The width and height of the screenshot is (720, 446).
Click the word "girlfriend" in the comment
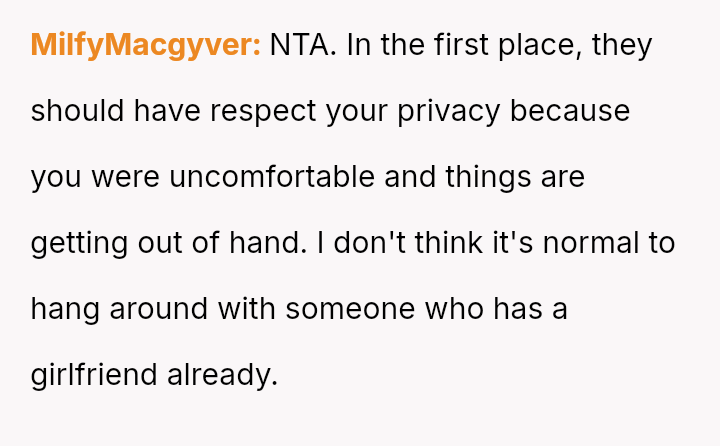pyautogui.click(x=94, y=375)
